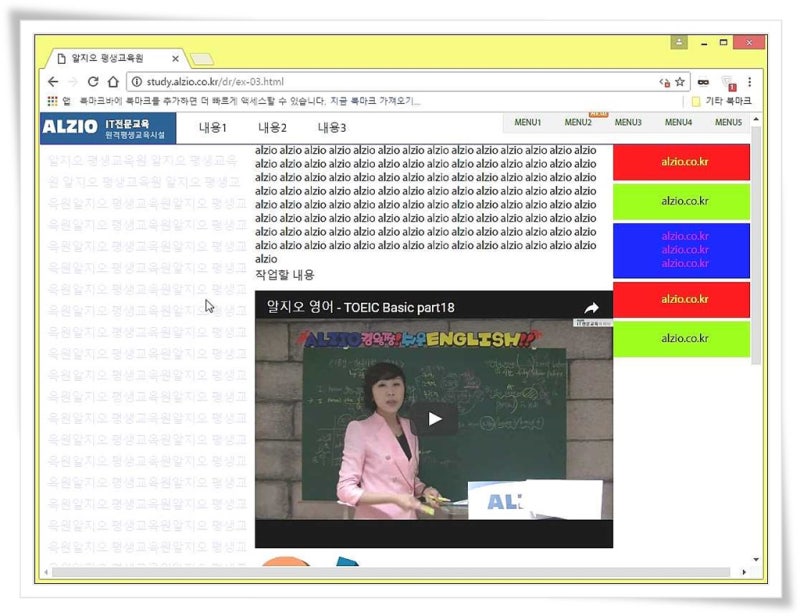Select MENU3 in the top menu
This screenshot has height=616, width=800.
(628, 122)
